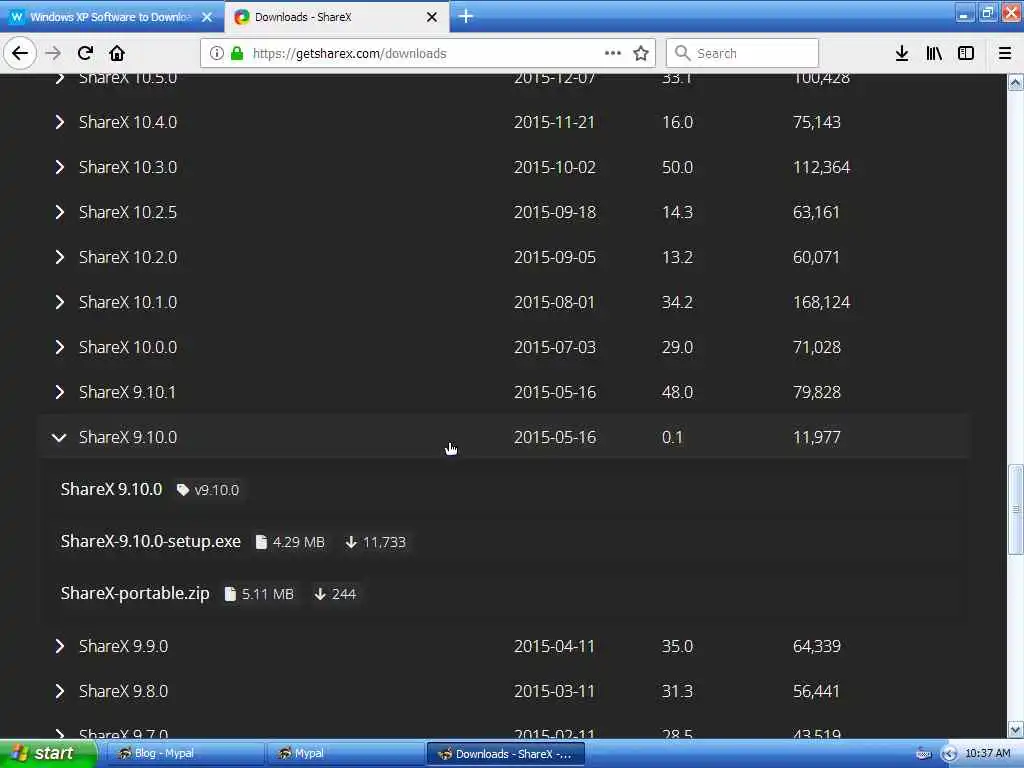
Task: Expand ShareX 9.10.1 release row
Action: (506, 392)
